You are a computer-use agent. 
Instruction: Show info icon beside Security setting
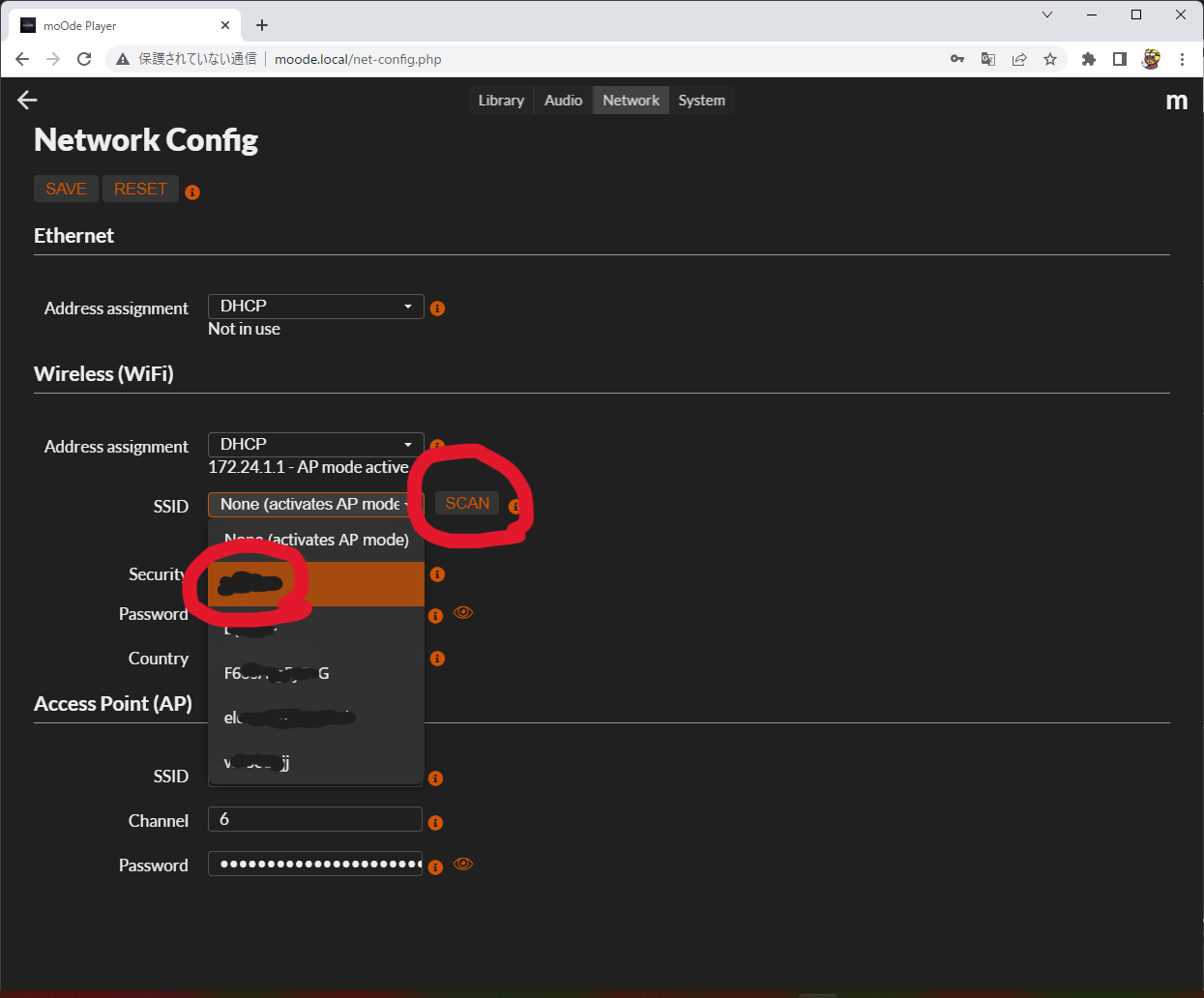click(437, 574)
